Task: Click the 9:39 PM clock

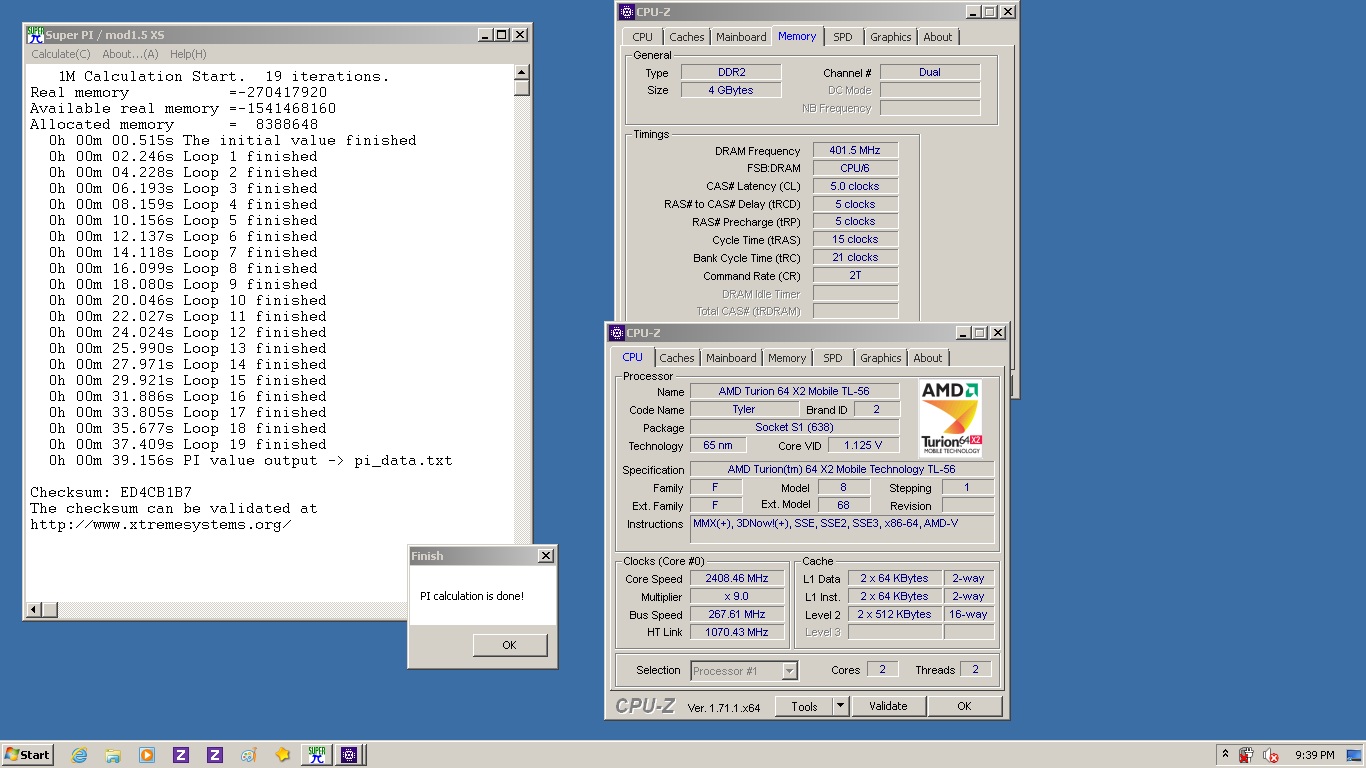Action: [x=1314, y=755]
